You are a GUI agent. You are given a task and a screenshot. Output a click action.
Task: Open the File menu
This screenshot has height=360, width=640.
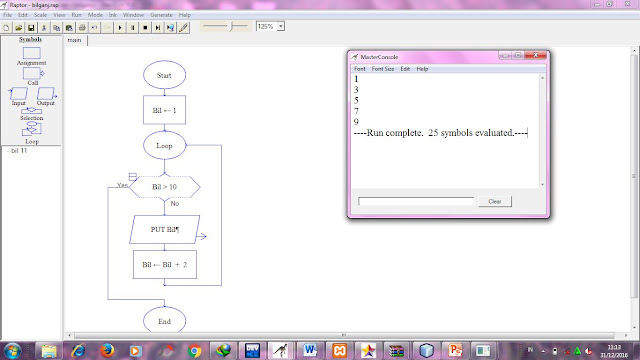coord(7,15)
